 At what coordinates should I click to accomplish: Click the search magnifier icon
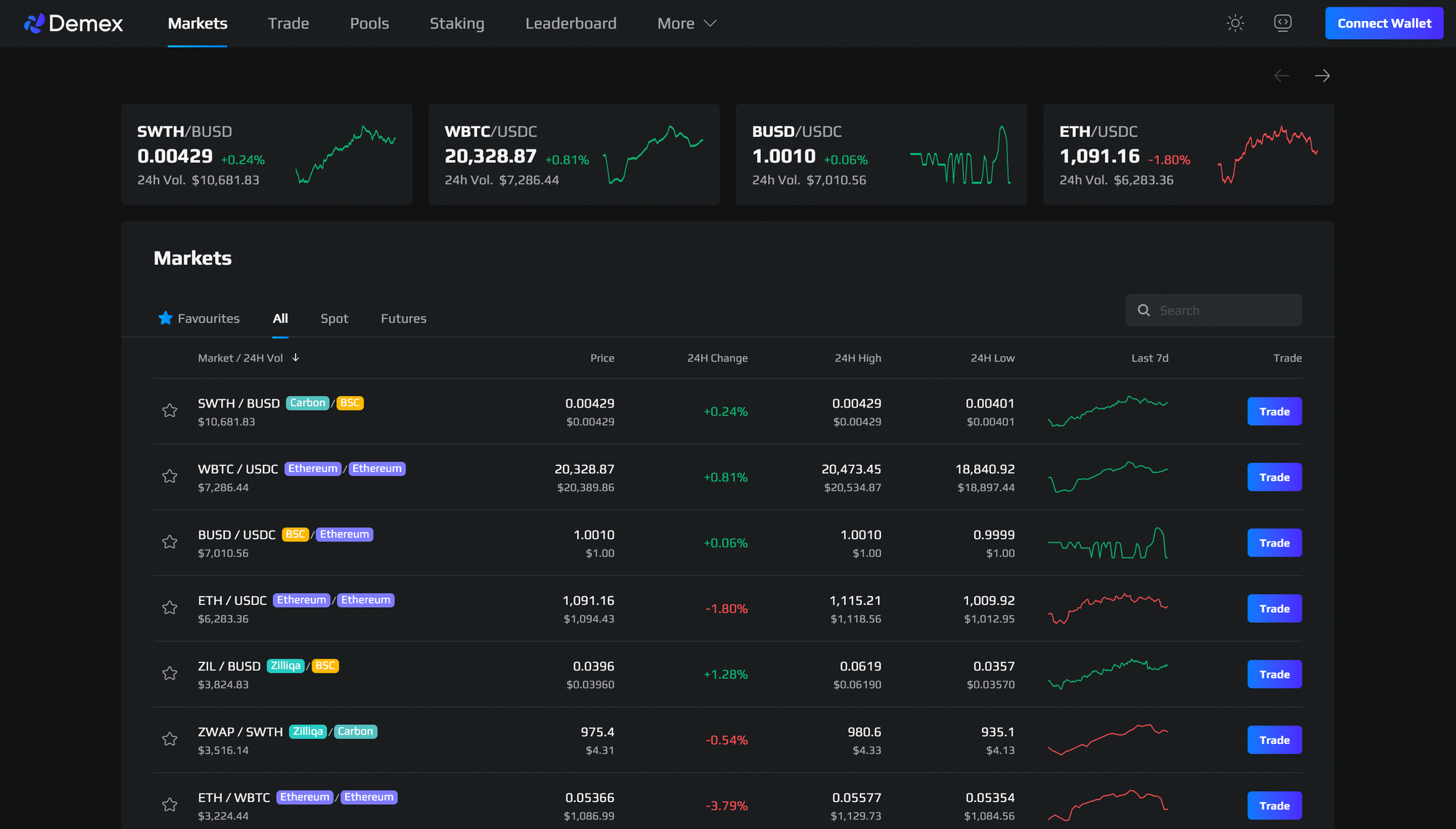click(x=1144, y=310)
